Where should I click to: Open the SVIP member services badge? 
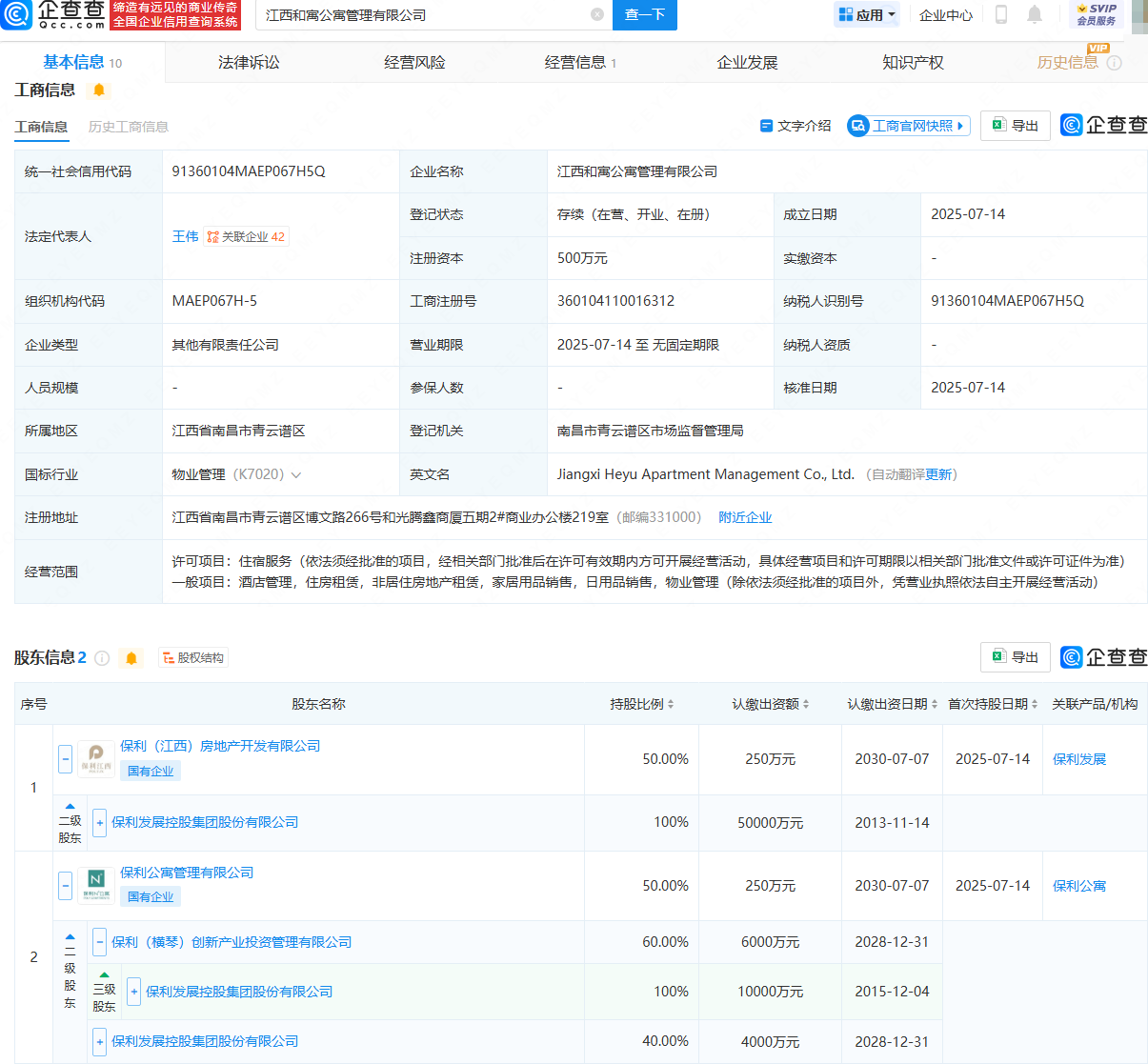pos(1096,14)
